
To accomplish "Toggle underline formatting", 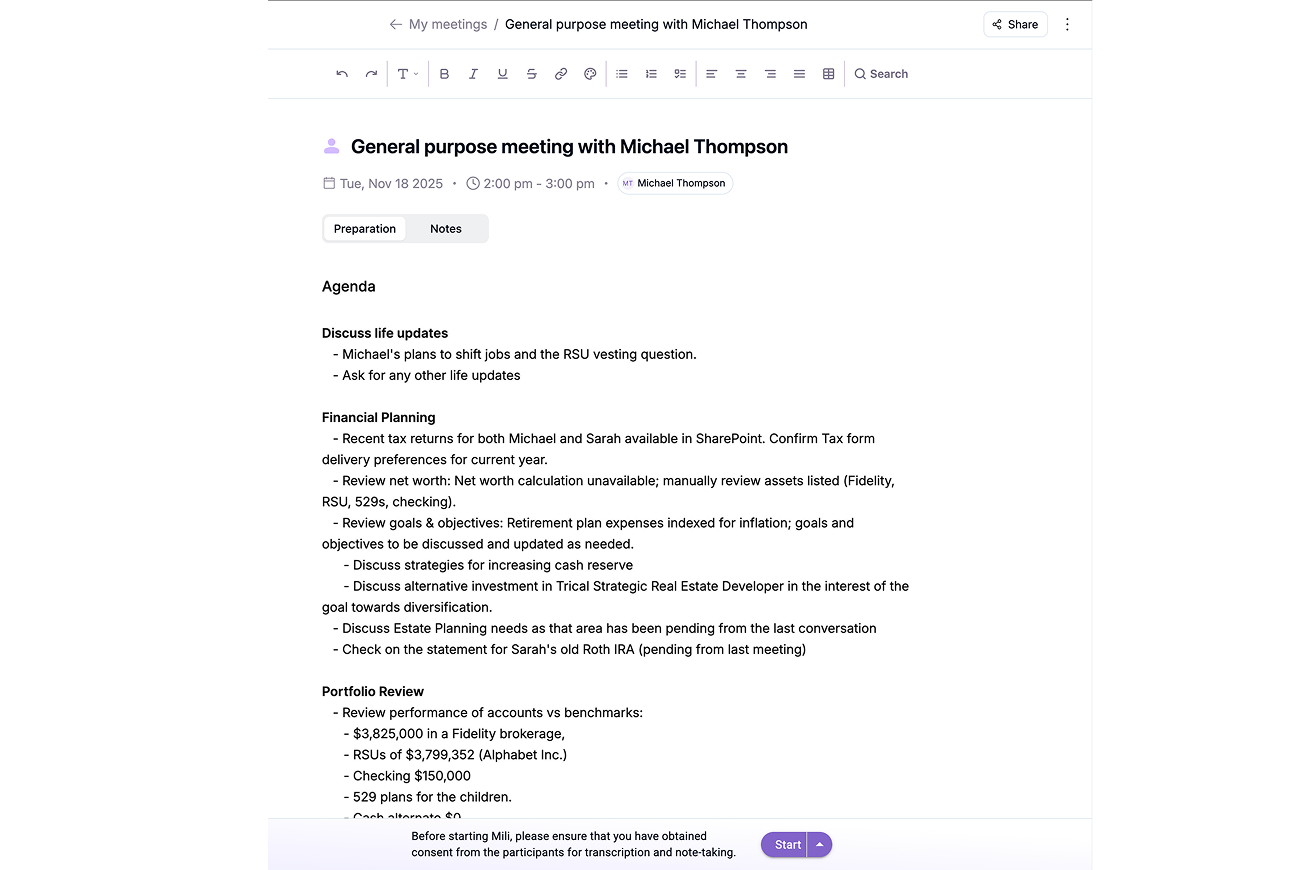I will pos(502,74).
